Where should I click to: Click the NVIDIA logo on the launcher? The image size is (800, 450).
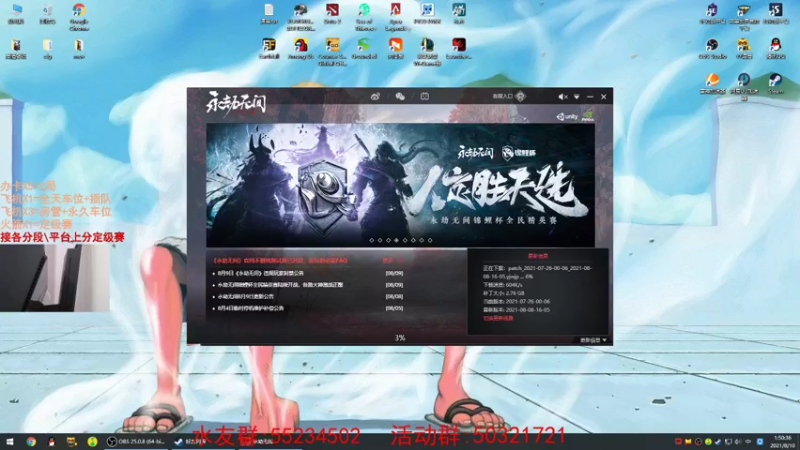pos(588,117)
